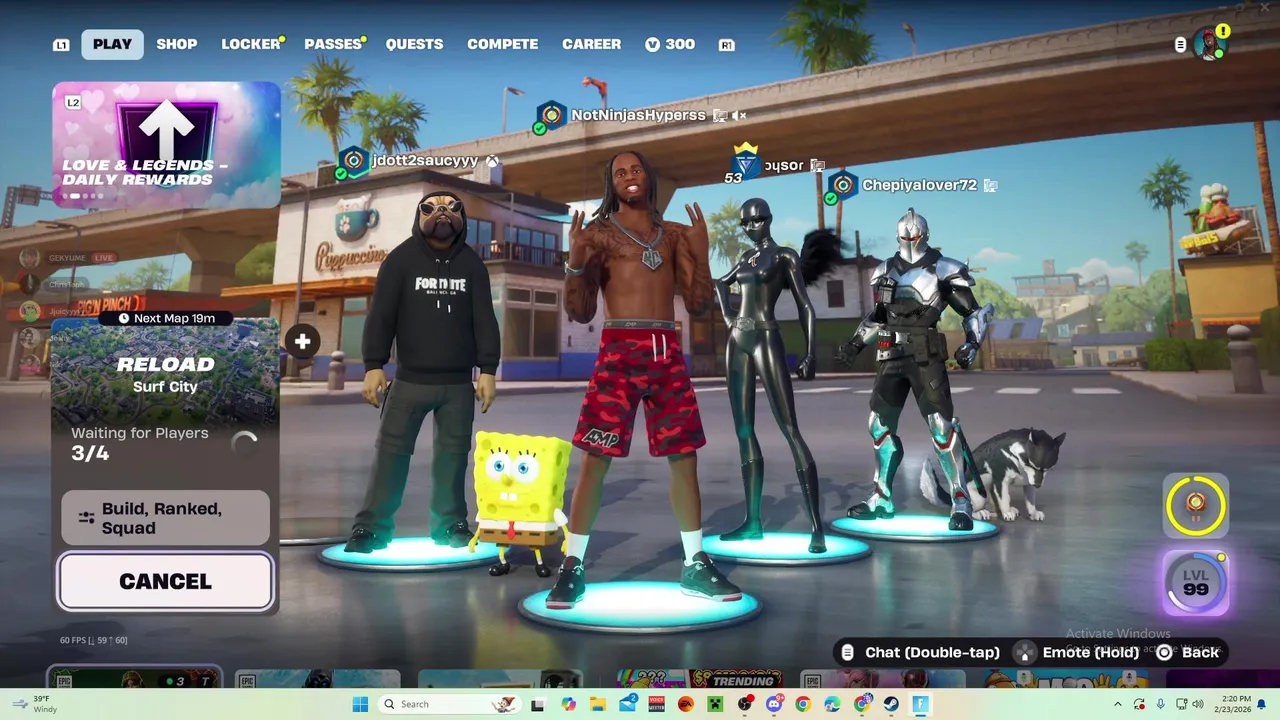The image size is (1280, 720).
Task: Open the sidebar menu icon beside avatar
Action: 1180,45
